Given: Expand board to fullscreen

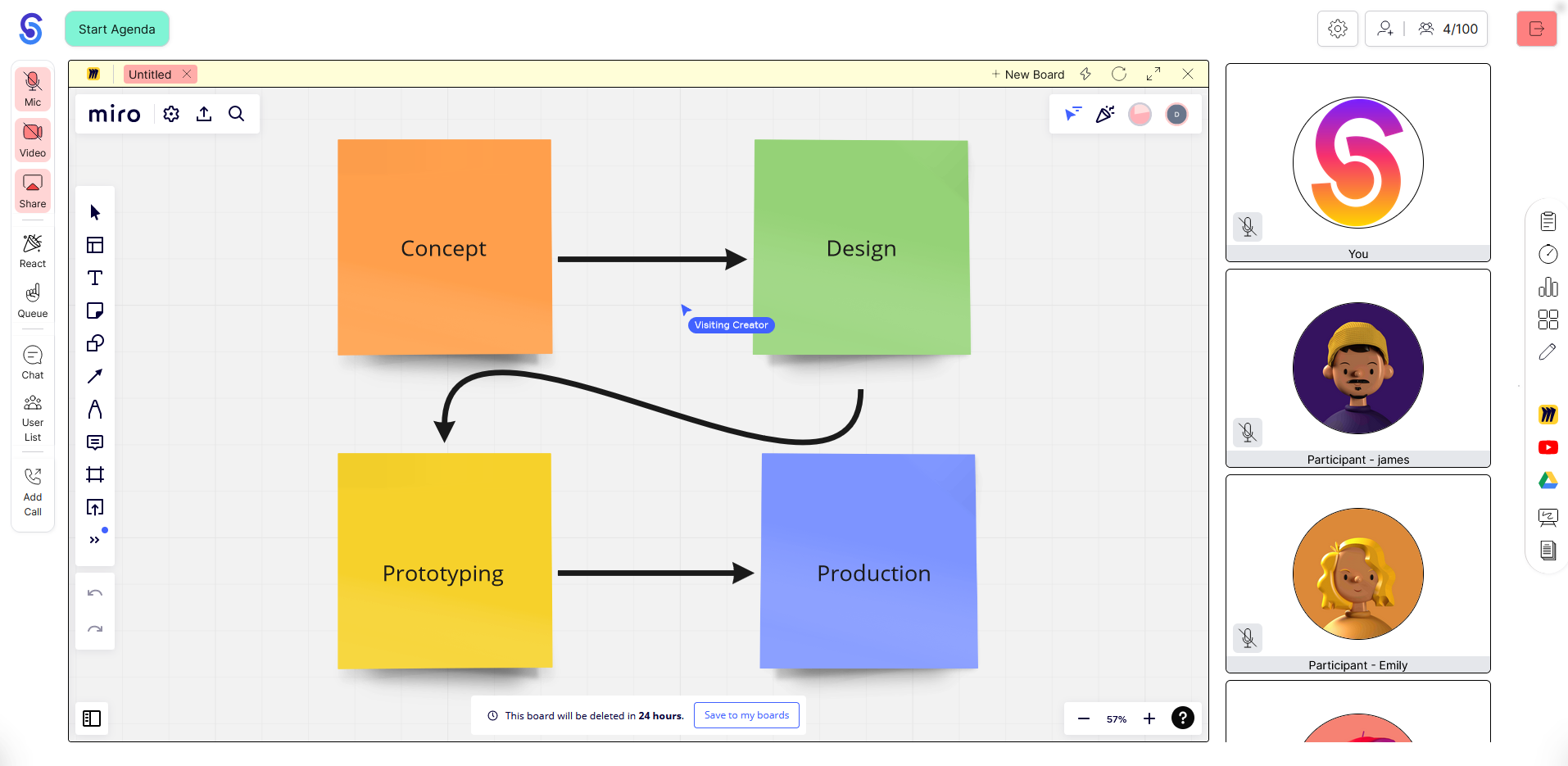Looking at the screenshot, I should [1153, 74].
